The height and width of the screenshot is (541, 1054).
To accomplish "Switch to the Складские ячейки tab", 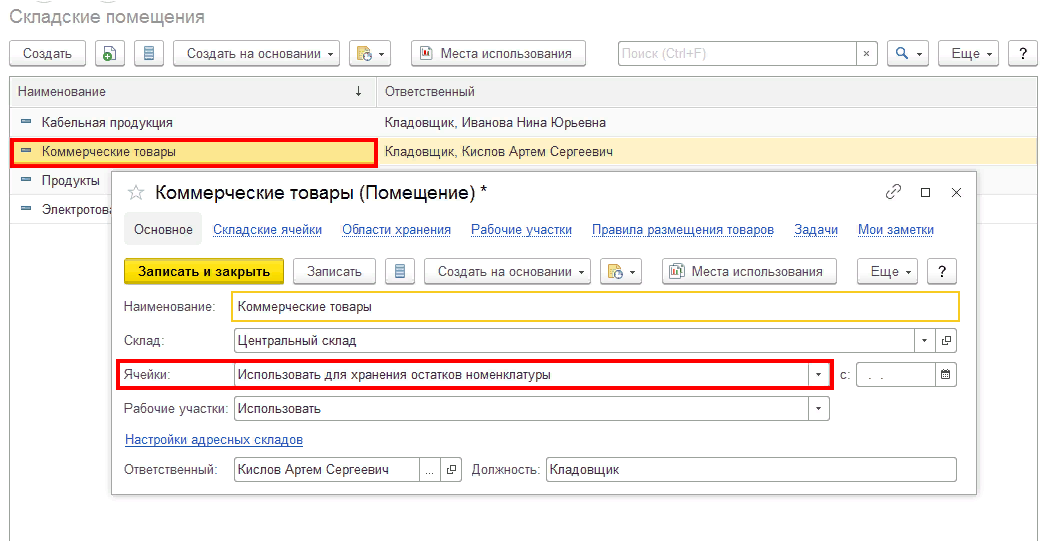I will click(267, 230).
